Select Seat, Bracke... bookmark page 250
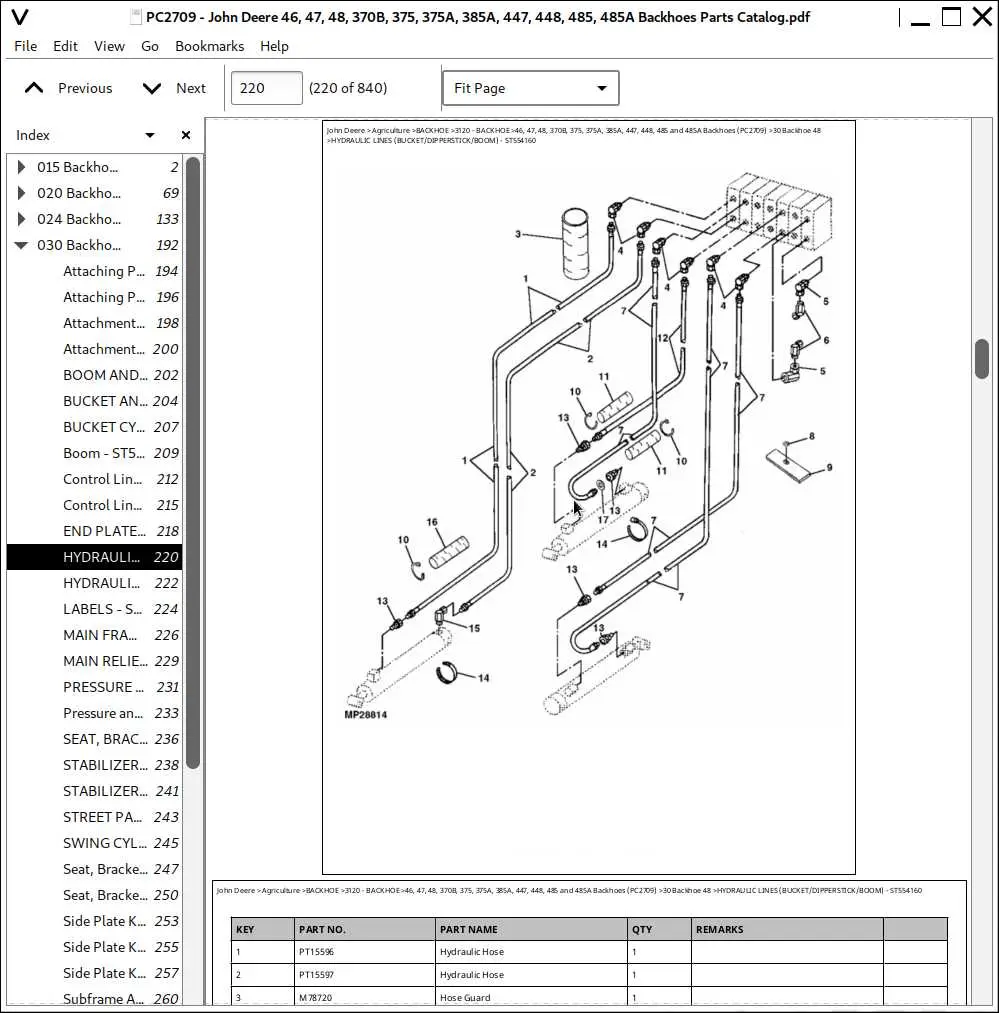Viewport: 999px width, 1013px height. [94, 895]
